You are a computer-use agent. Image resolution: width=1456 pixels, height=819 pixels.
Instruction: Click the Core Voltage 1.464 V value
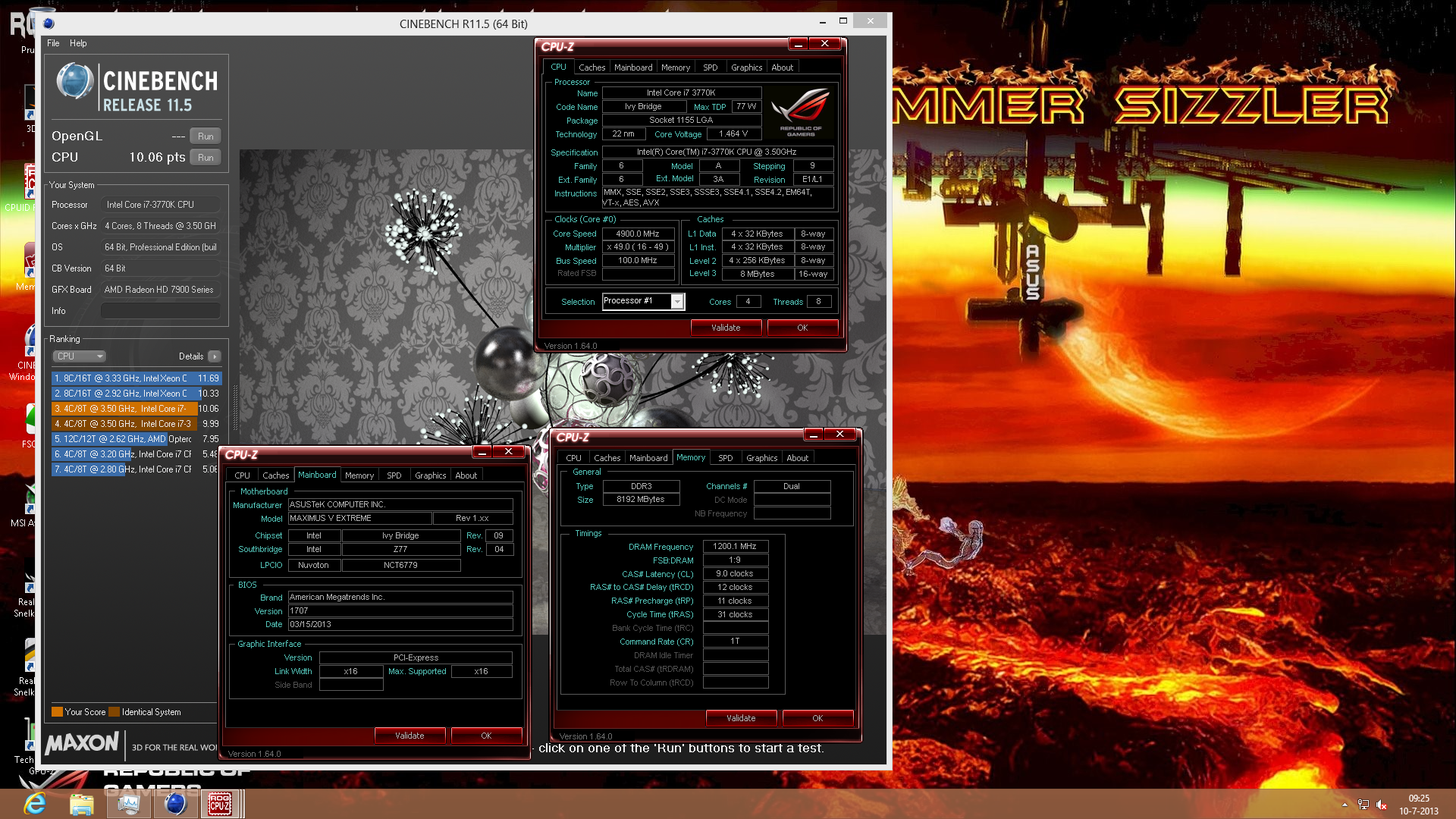(x=733, y=134)
